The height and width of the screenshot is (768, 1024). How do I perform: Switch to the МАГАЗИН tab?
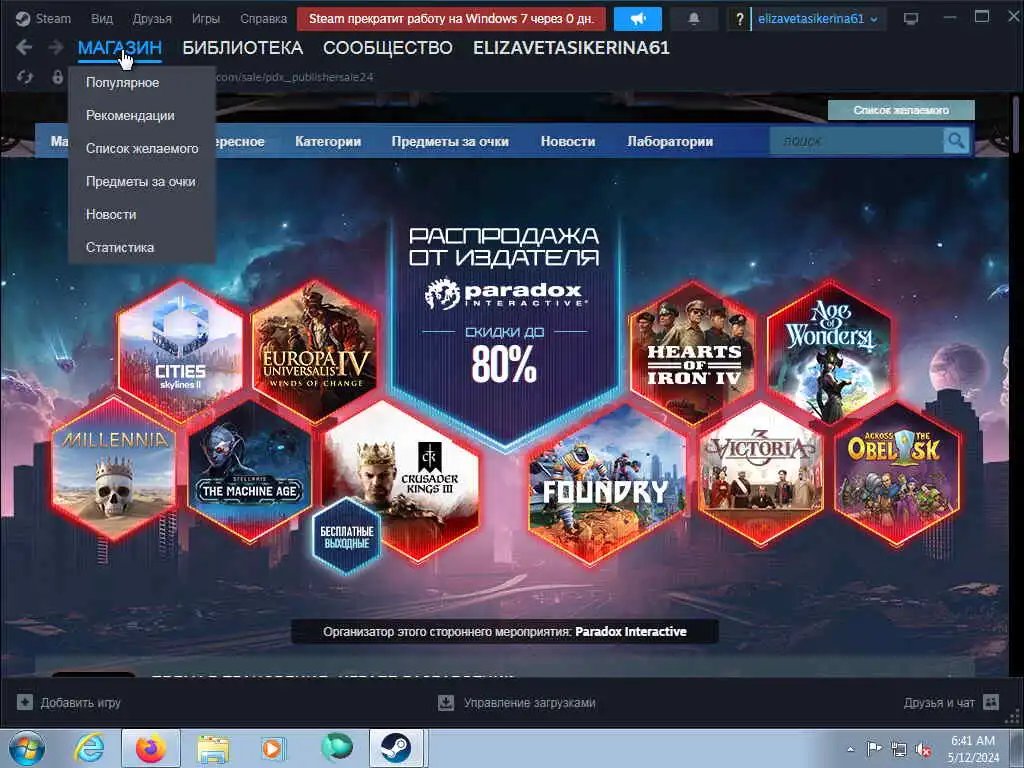(120, 47)
